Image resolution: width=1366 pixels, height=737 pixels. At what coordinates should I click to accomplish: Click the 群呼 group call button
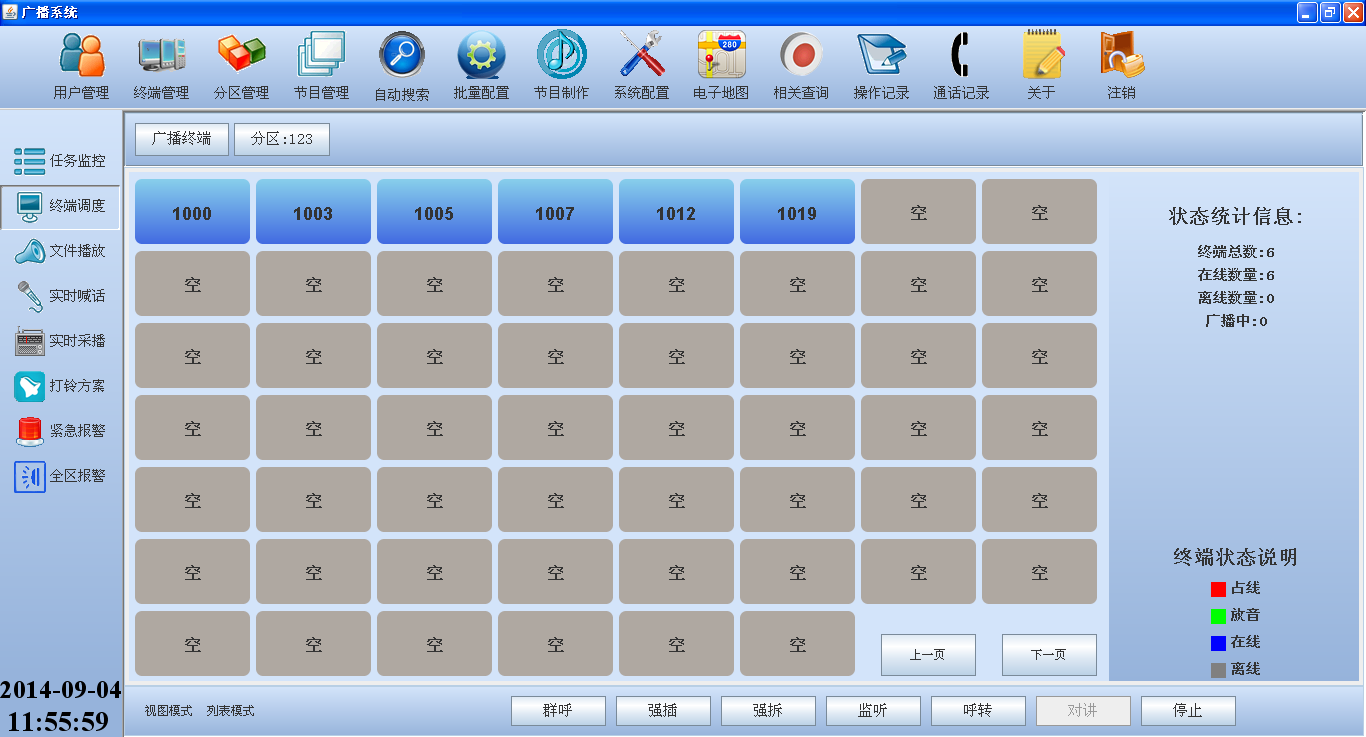click(x=558, y=711)
